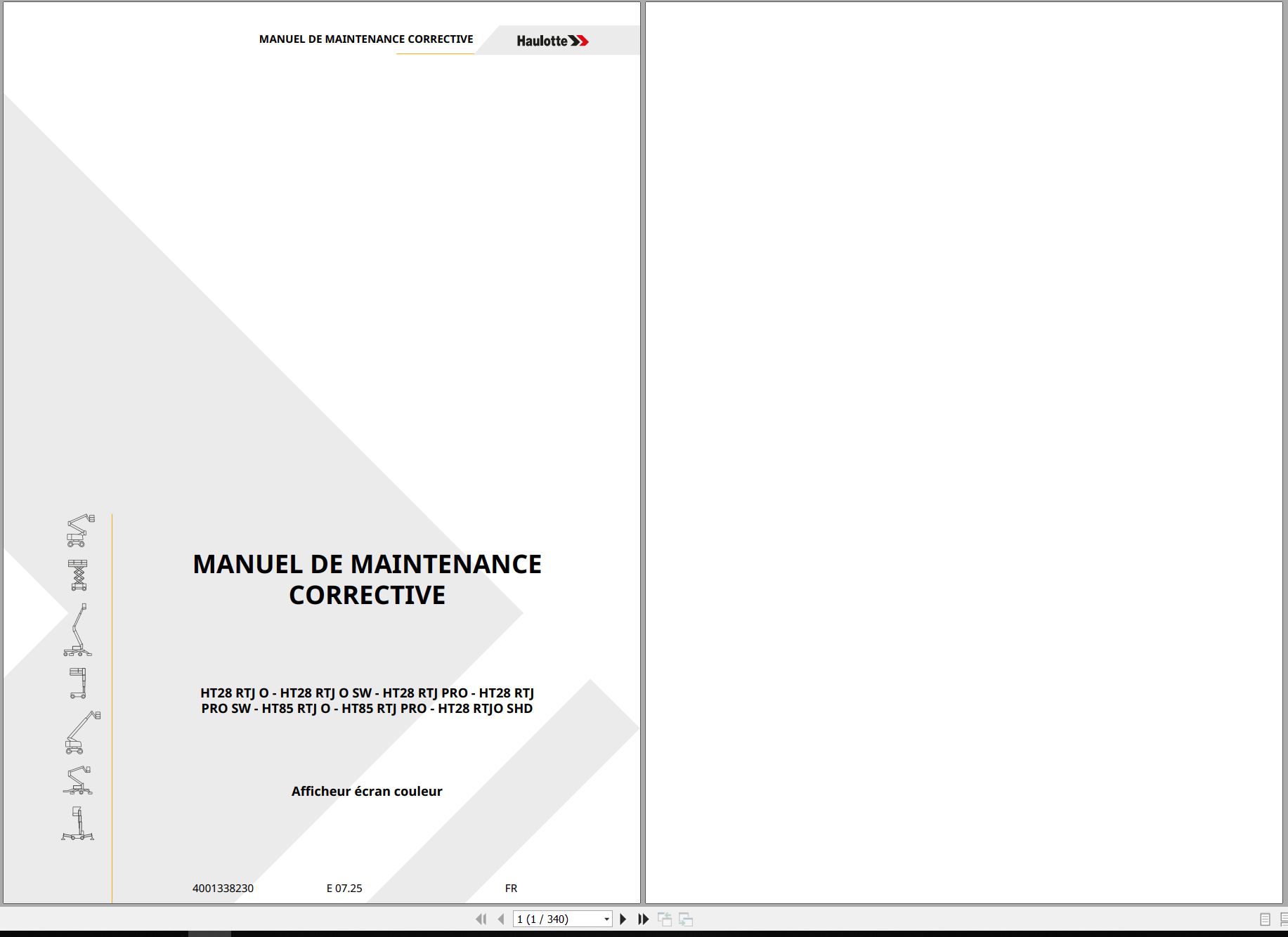
Task: Click the revision text E 07.25
Action: 344,889
